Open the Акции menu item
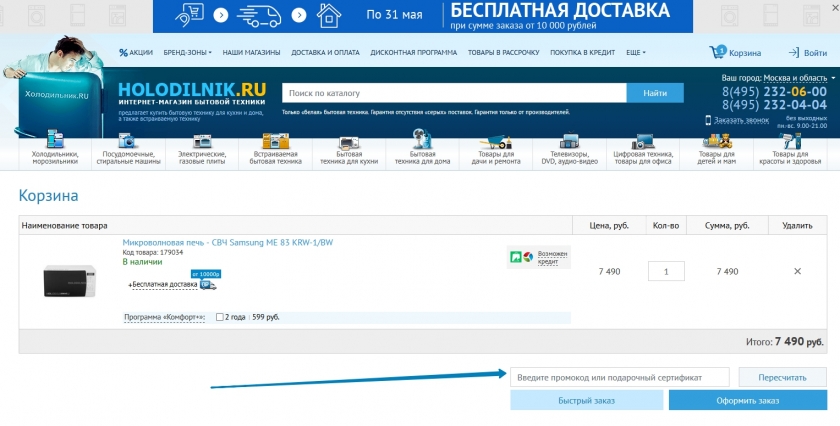This screenshot has height=426, width=840. pyautogui.click(x=136, y=52)
